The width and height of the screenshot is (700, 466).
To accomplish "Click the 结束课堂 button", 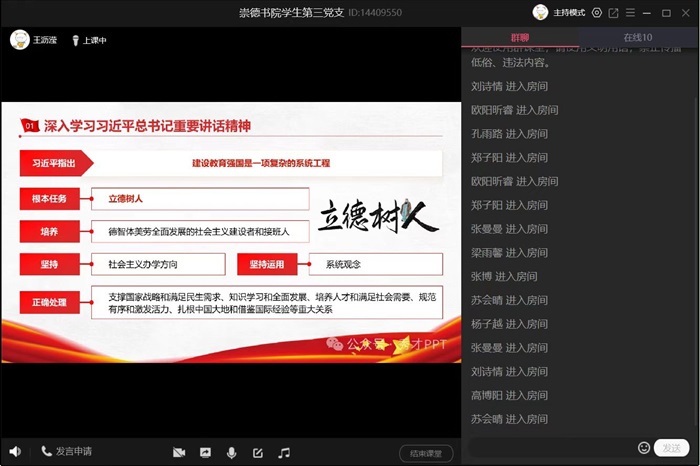I will [x=426, y=453].
